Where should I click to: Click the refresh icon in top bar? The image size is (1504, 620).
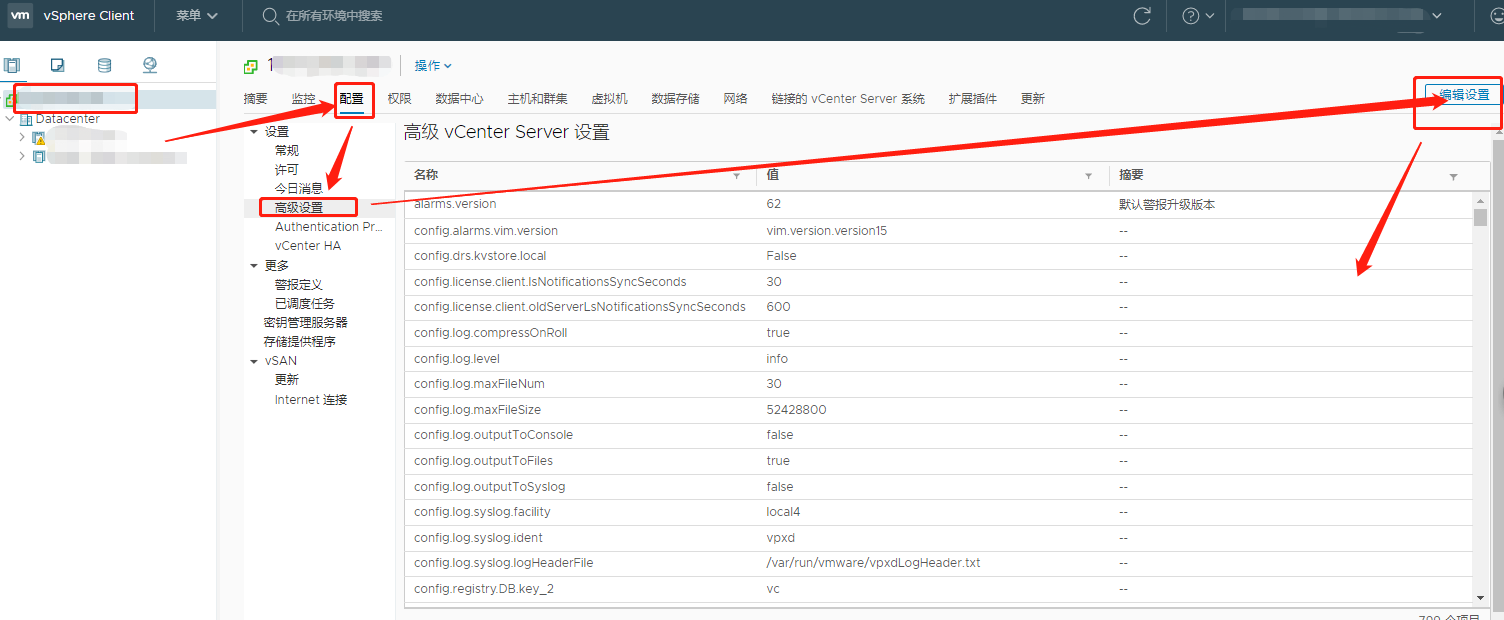(x=1141, y=16)
